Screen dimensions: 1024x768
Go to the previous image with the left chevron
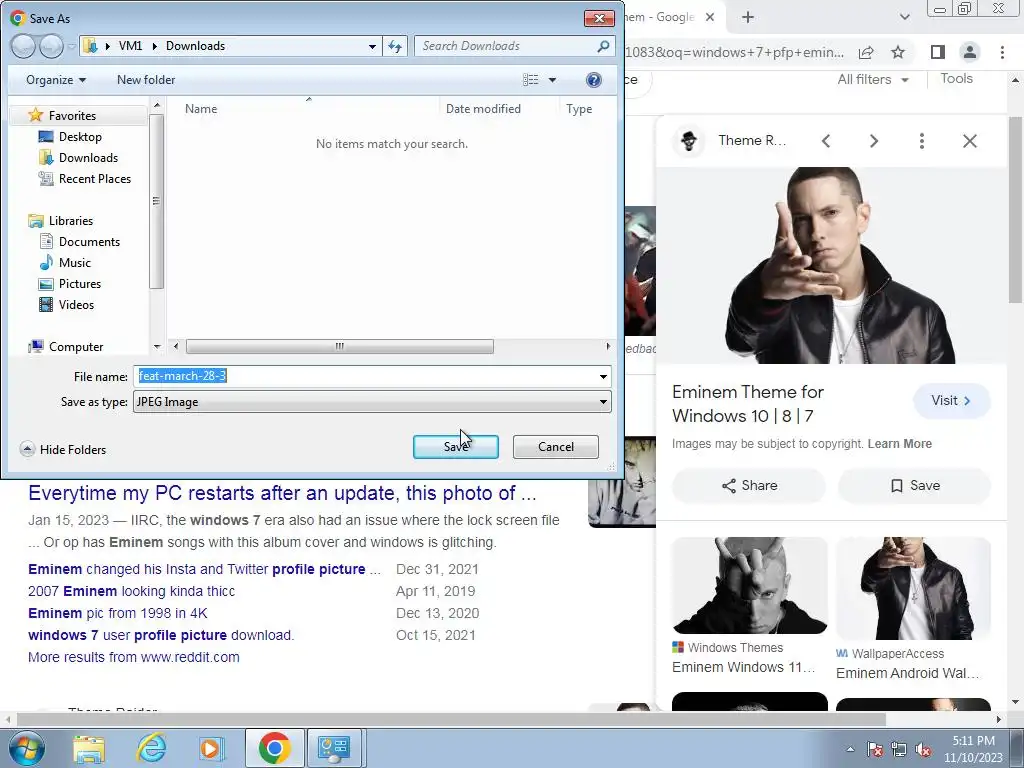(826, 140)
